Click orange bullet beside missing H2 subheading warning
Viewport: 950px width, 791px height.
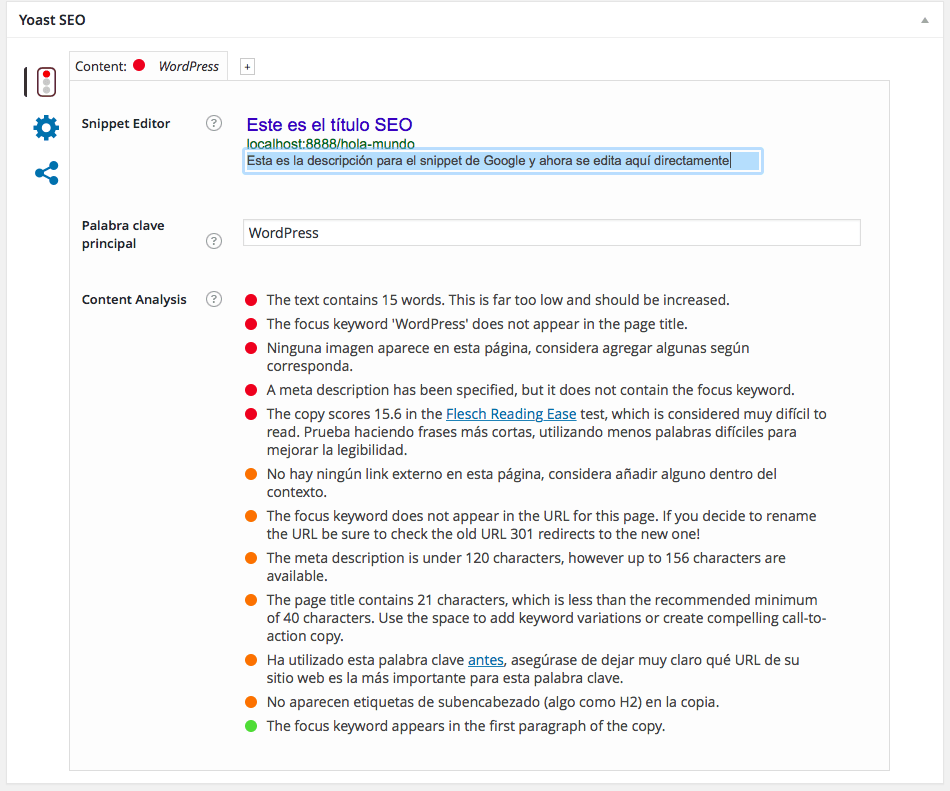251,702
